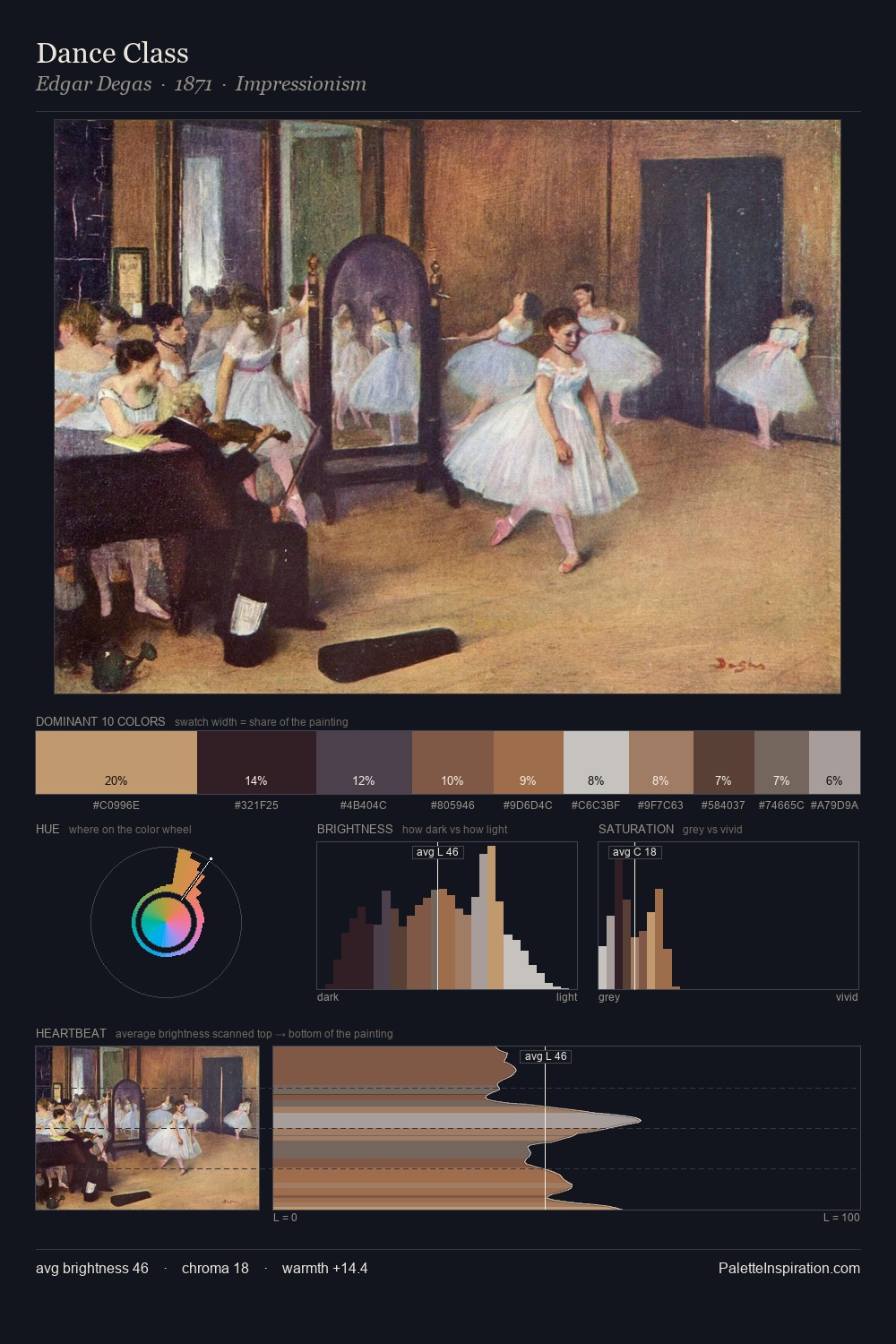This screenshot has height=1344, width=896.
Task: Click the #805946 hex code label
Action: click(452, 806)
